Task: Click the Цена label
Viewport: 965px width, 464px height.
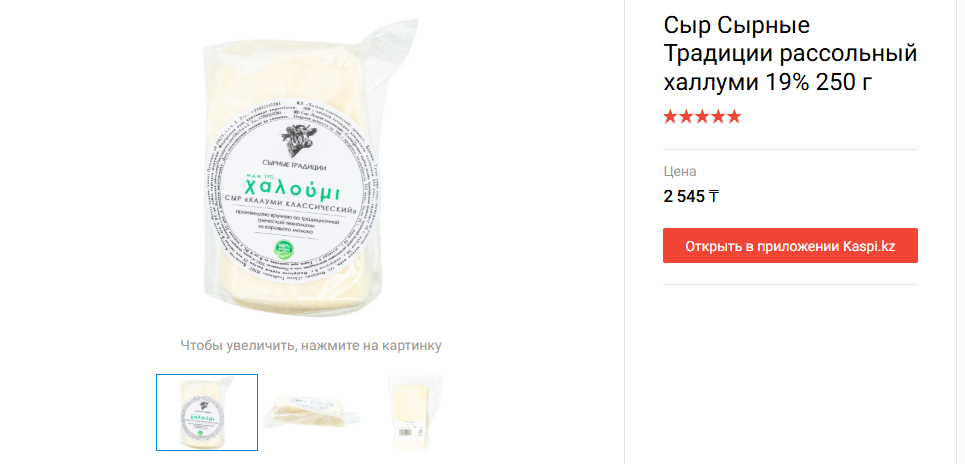Action: pos(679,172)
